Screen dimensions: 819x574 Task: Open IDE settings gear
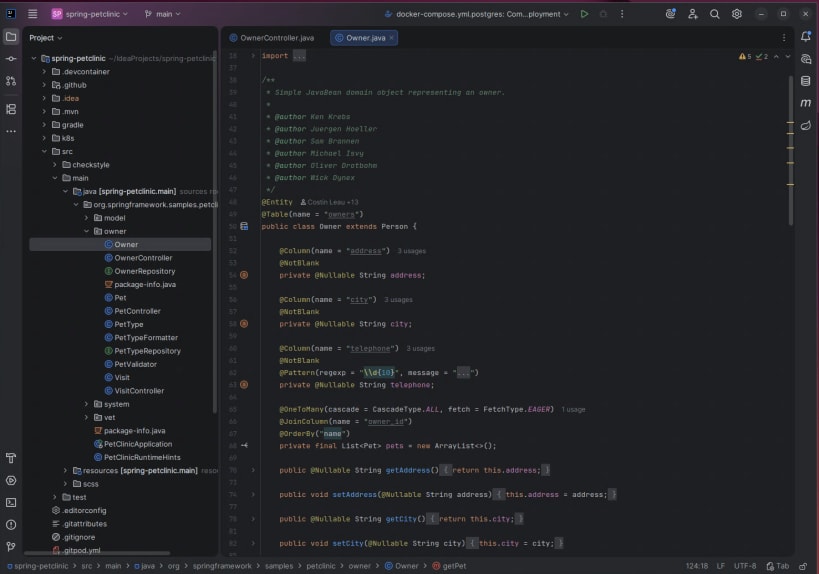click(x=736, y=14)
